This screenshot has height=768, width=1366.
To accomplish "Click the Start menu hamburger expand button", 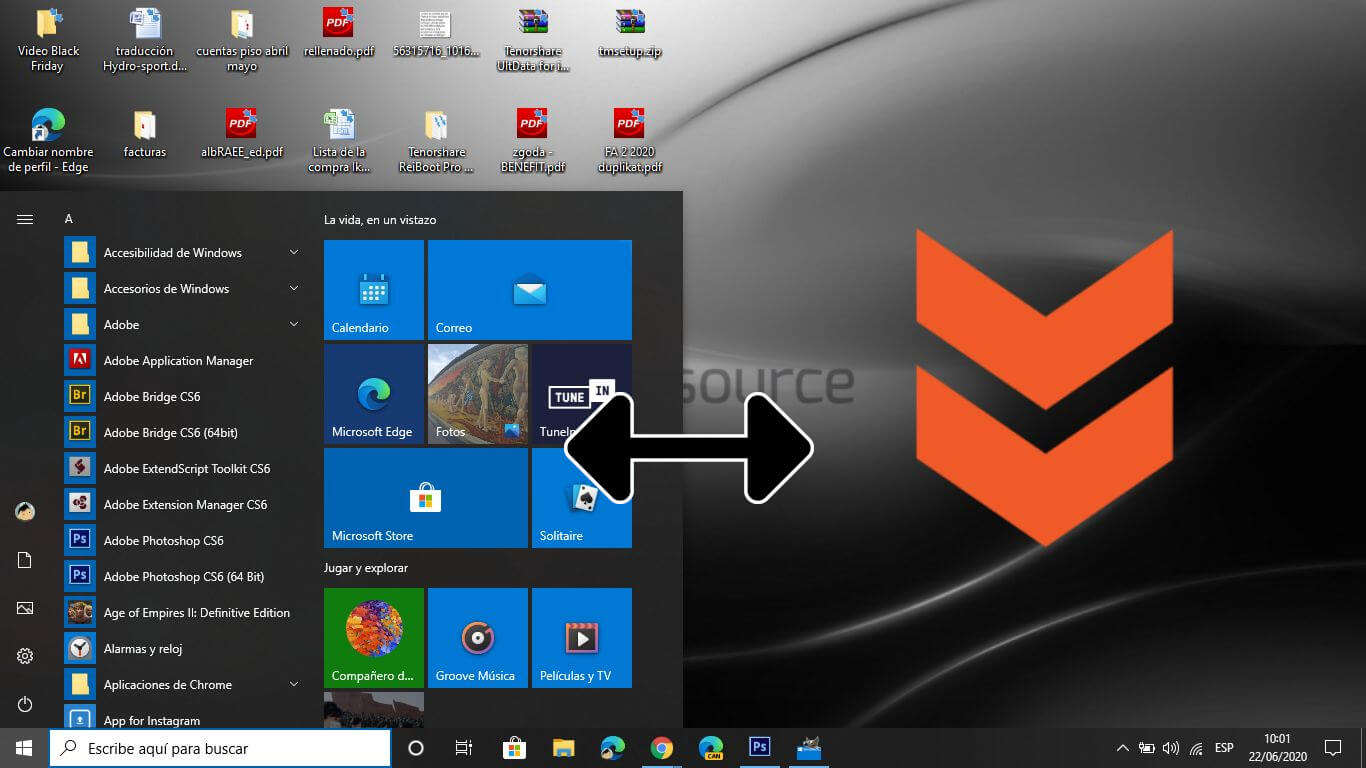I will (25, 219).
